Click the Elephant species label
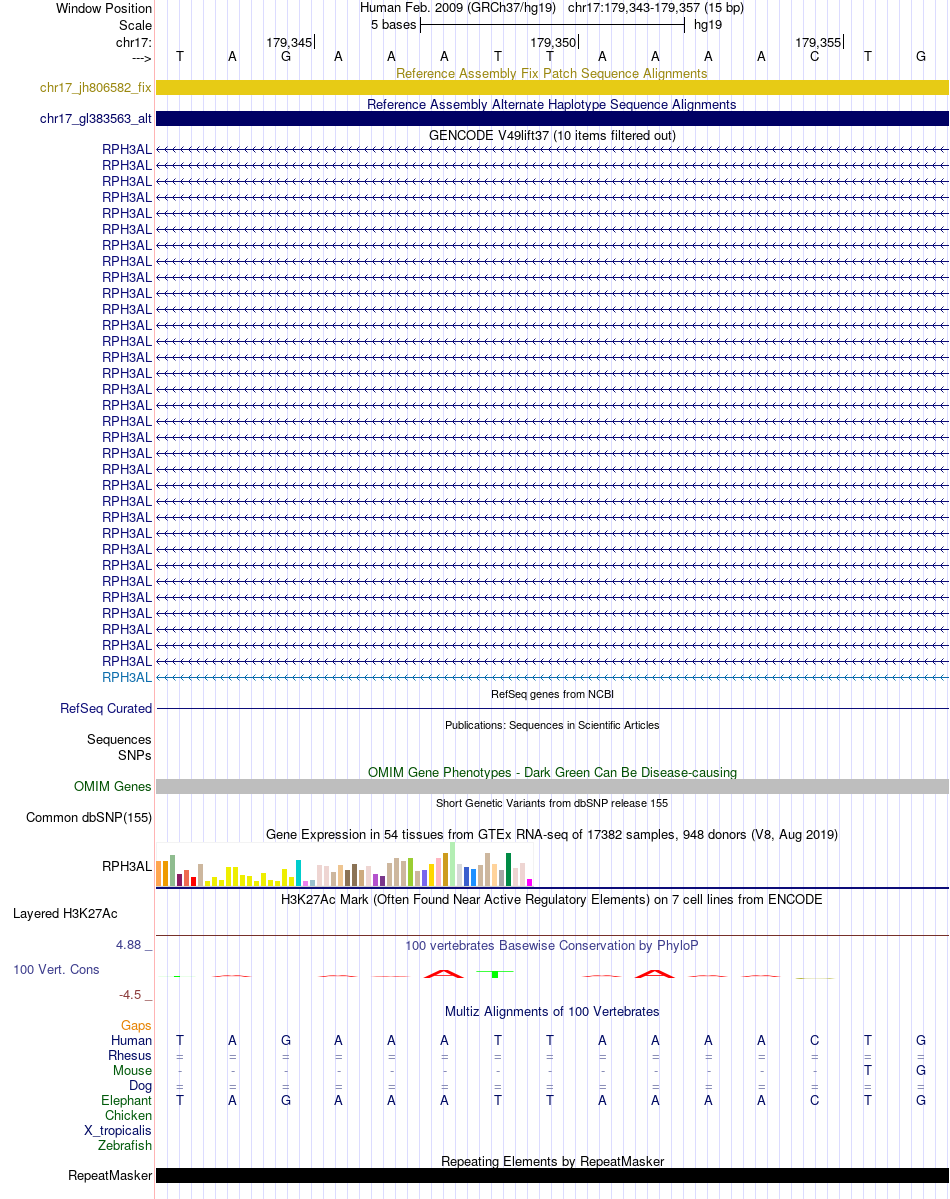 coord(126,1100)
